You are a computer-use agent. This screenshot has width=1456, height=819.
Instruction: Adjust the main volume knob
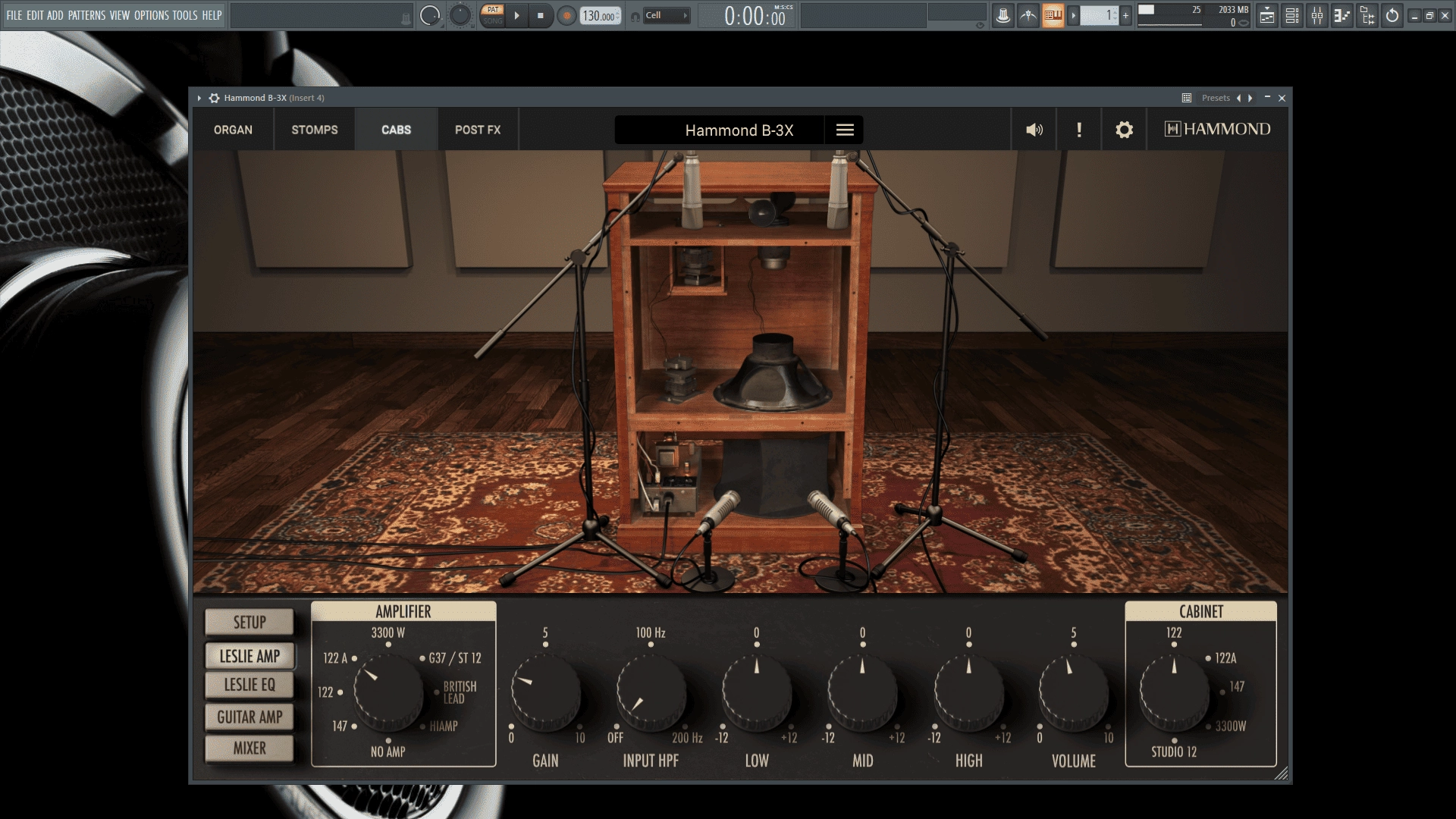pyautogui.click(x=430, y=15)
